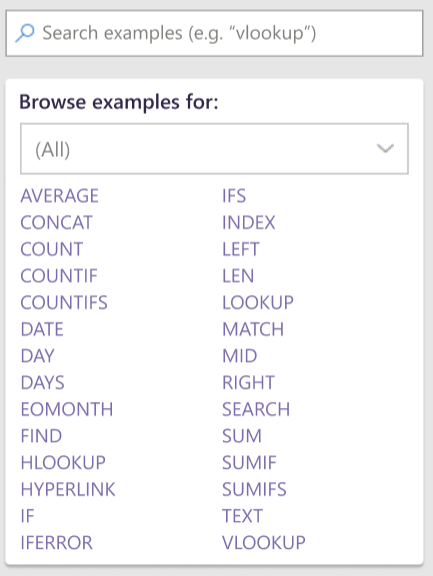Open LOOKUP function examples
This screenshot has height=576, width=433.
[x=258, y=303]
